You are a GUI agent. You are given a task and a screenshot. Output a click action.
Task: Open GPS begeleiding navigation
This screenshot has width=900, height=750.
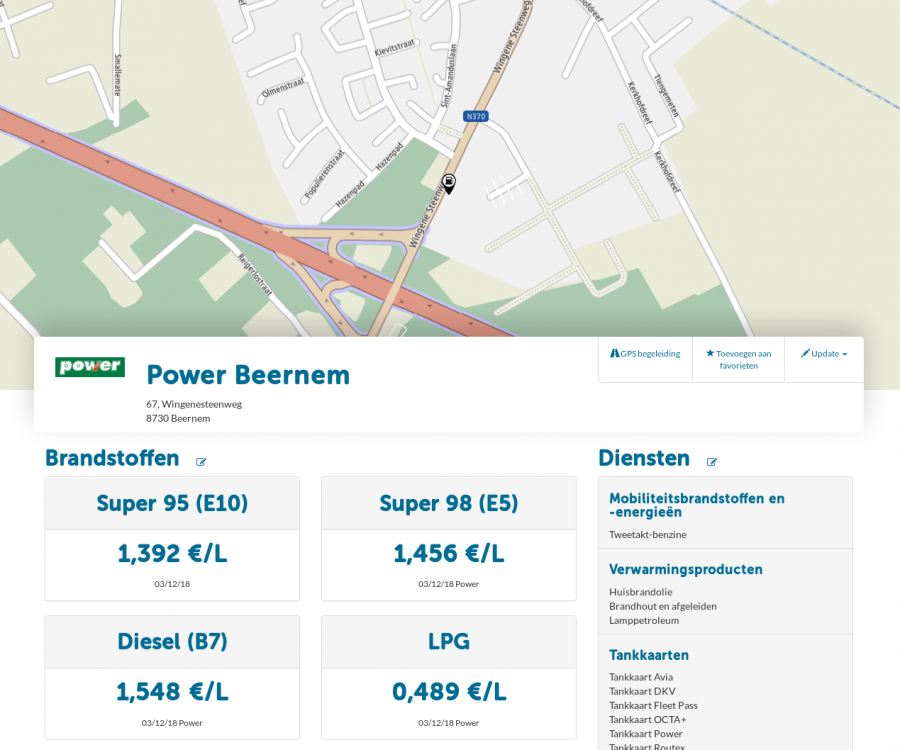pyautogui.click(x=645, y=353)
